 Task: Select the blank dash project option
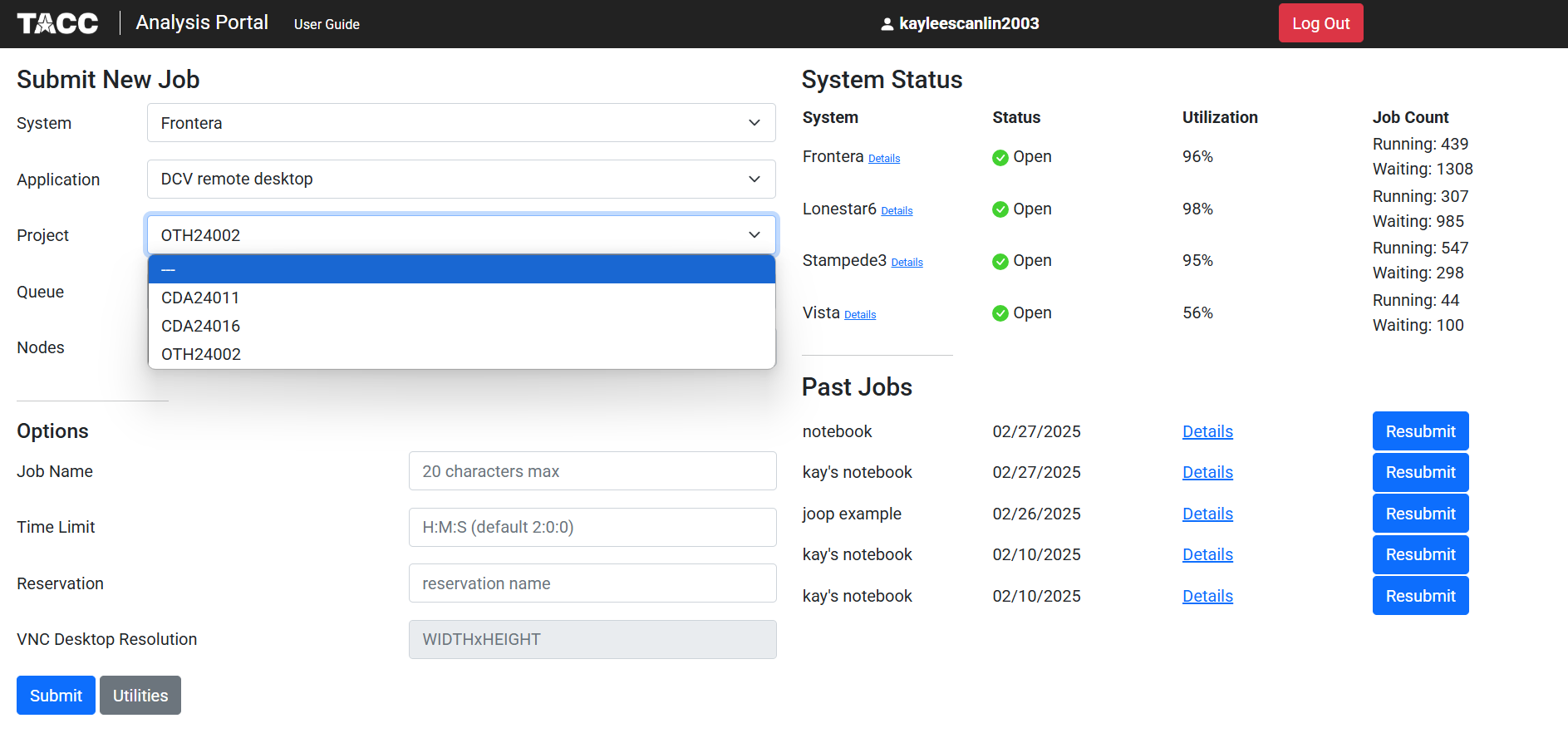(x=461, y=269)
